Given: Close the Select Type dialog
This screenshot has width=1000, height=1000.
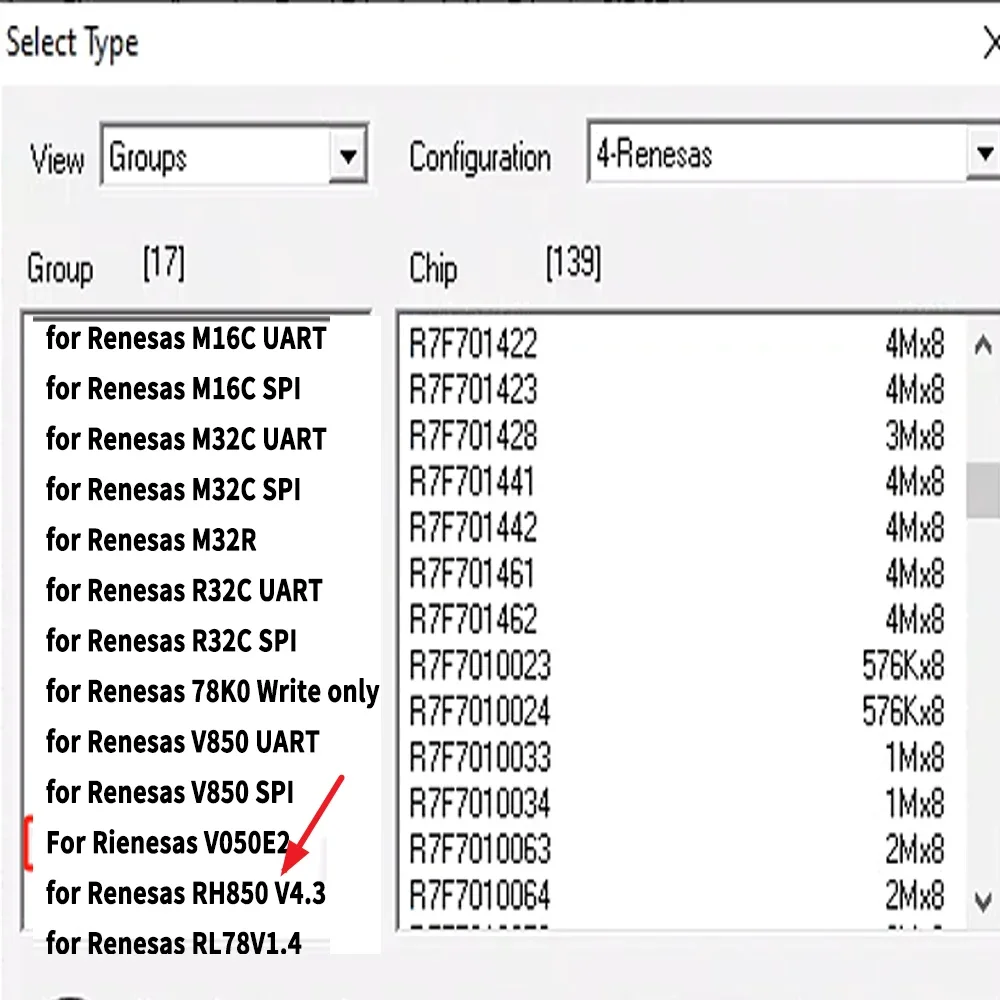Looking at the screenshot, I should (x=990, y=45).
